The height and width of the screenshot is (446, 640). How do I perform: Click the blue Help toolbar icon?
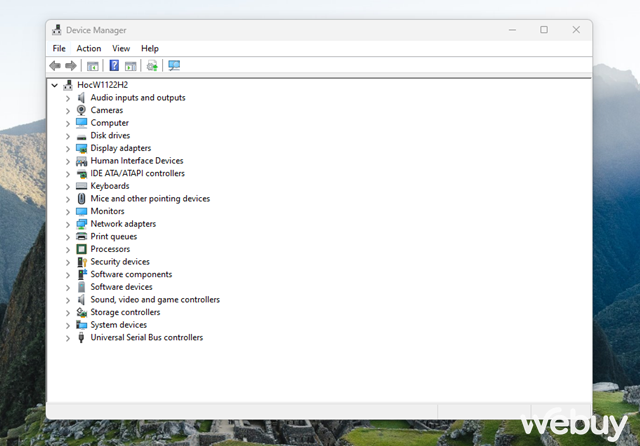(x=114, y=66)
